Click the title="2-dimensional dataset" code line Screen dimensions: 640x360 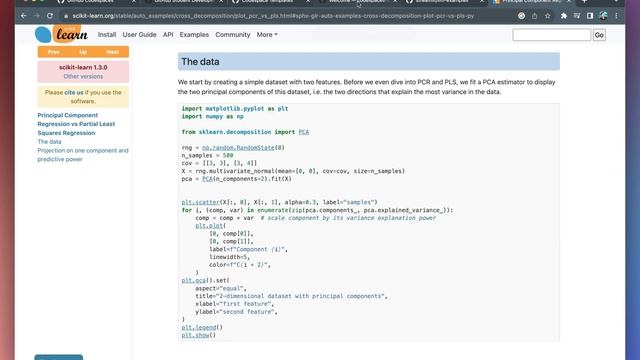coord(291,296)
